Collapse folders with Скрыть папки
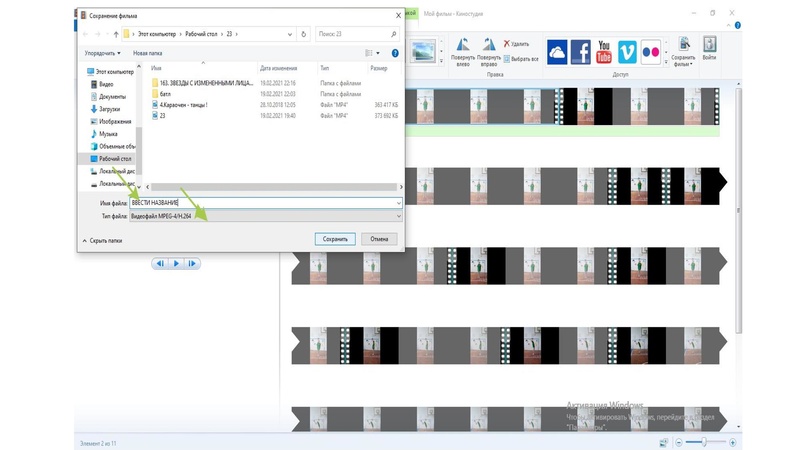 pos(103,240)
